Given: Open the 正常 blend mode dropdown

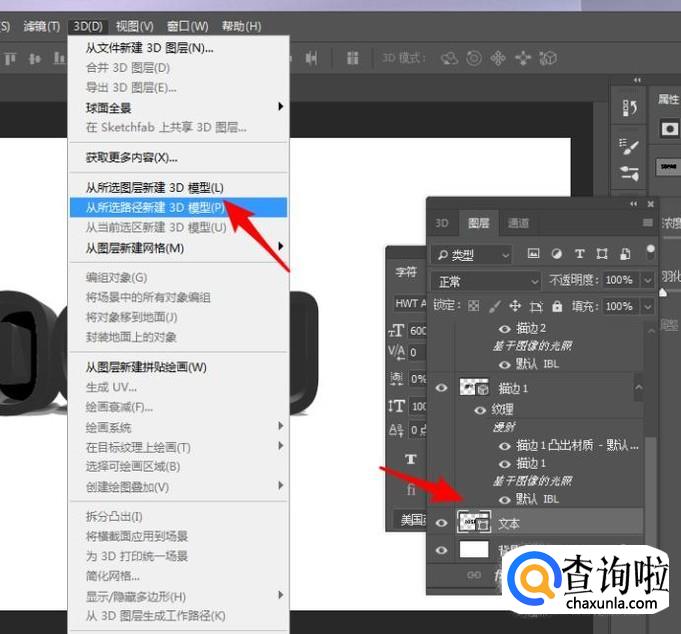Looking at the screenshot, I should pos(485,281).
